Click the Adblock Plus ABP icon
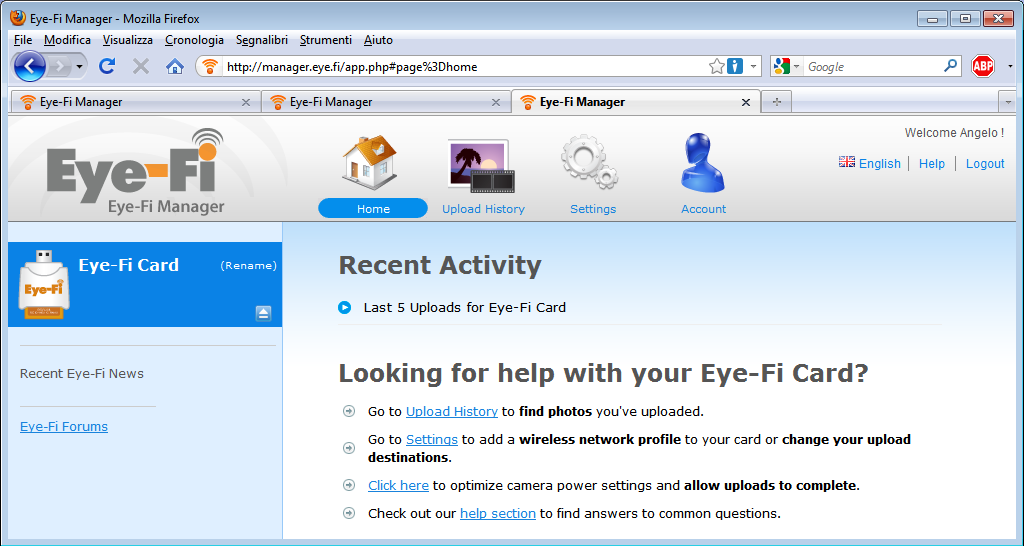The image size is (1024, 546). click(x=983, y=67)
